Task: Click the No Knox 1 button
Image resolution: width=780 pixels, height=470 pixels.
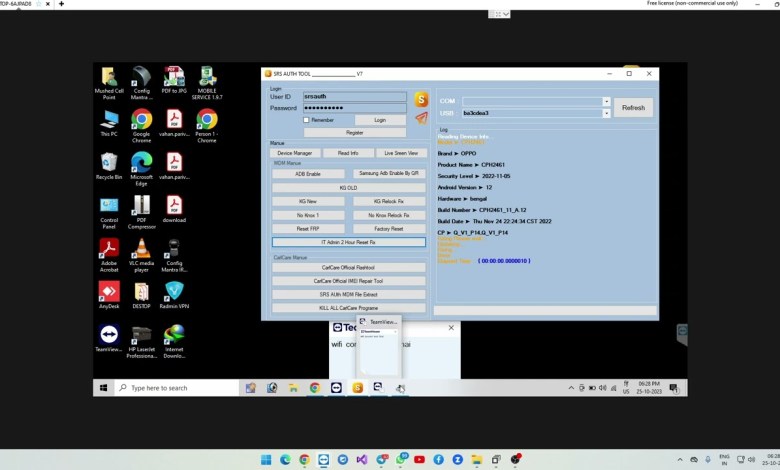Action: click(308, 215)
